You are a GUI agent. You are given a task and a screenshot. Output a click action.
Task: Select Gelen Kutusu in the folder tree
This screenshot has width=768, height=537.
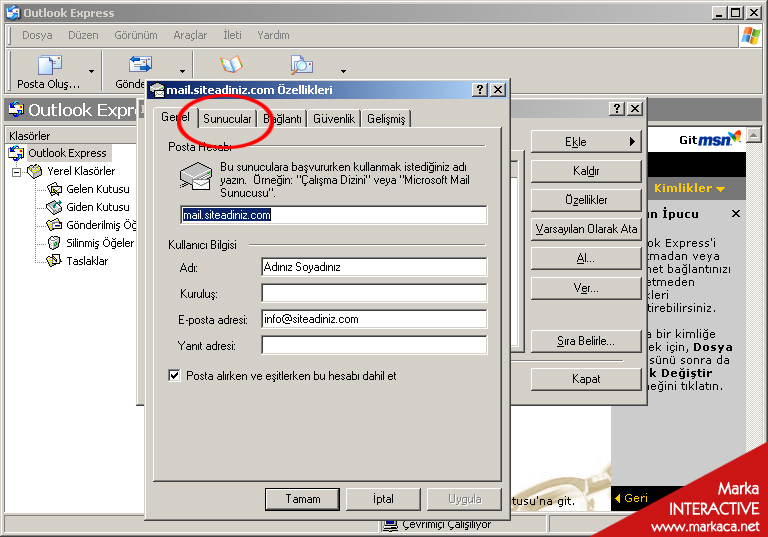(x=98, y=189)
